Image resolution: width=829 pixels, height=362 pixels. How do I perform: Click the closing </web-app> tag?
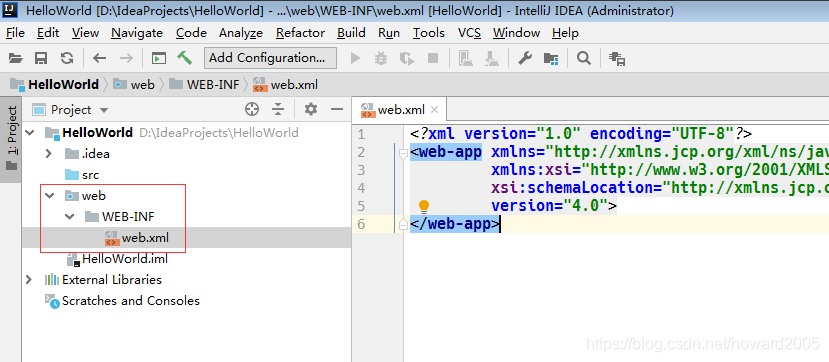click(455, 224)
